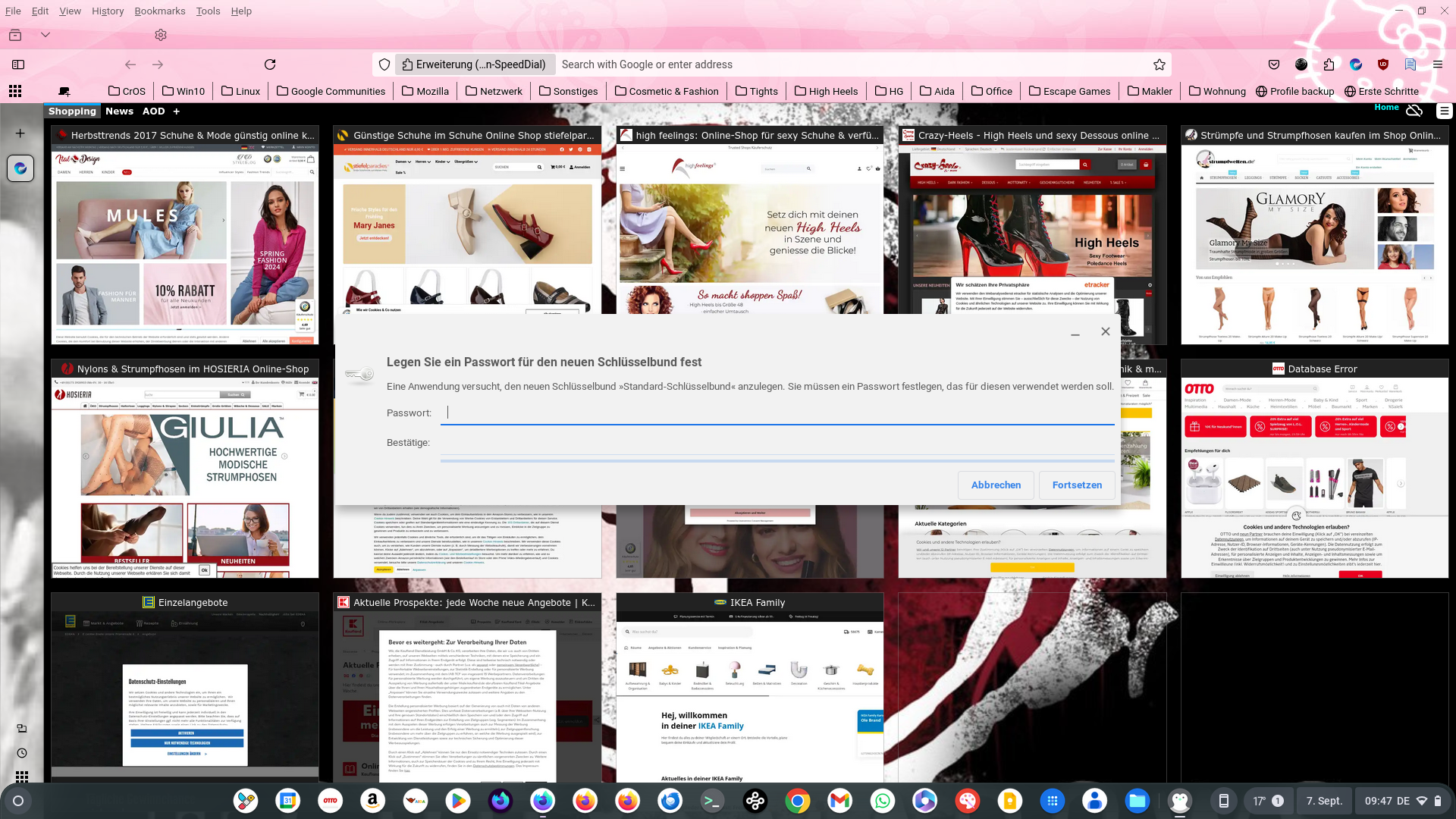Click the cloud sync disabled icon
This screenshot has width=1456, height=819.
coord(1414,111)
